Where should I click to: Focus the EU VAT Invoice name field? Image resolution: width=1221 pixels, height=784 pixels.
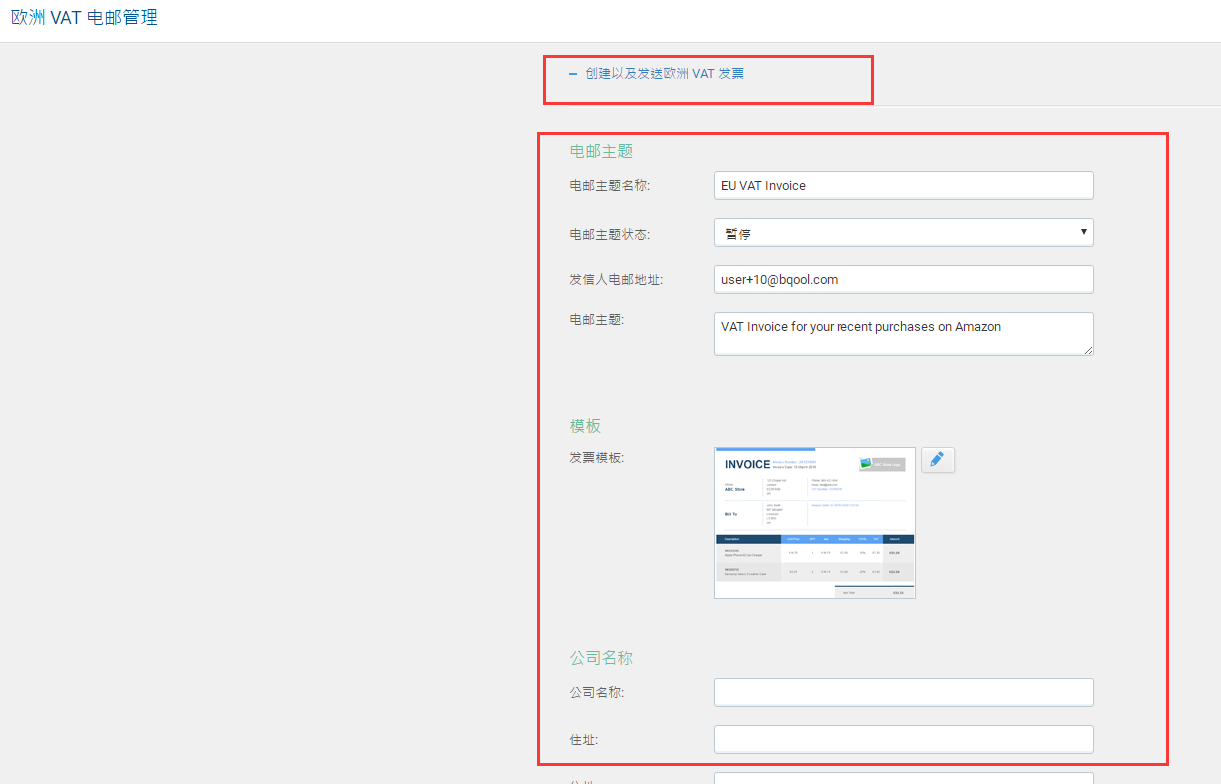point(903,186)
